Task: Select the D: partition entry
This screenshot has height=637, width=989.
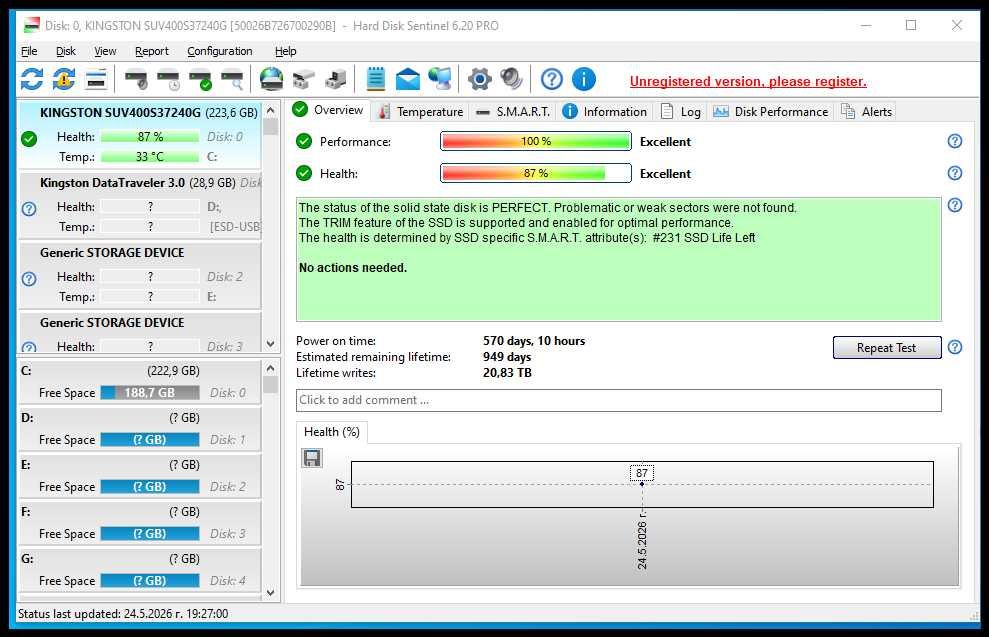Action: click(139, 429)
